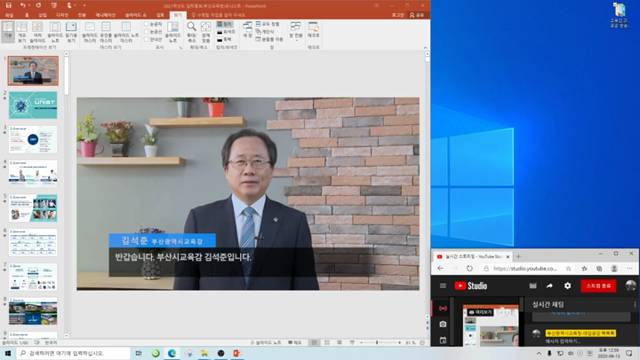
Task: Open the Animations tab in PowerPoint
Action: [x=105, y=15]
